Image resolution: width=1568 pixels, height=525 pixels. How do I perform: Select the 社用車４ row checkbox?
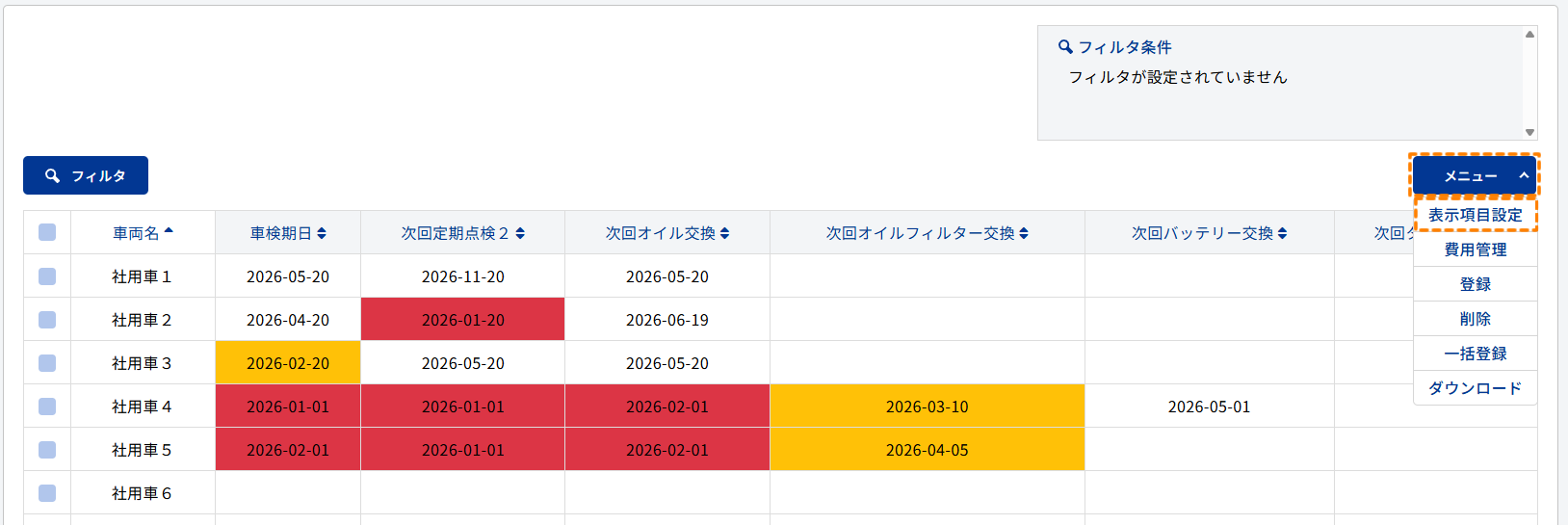[x=47, y=407]
